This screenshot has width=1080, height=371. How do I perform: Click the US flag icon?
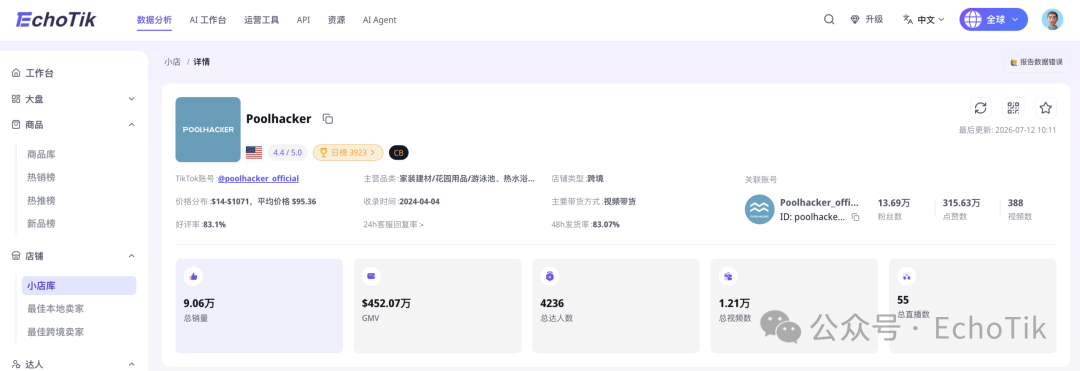tap(254, 152)
